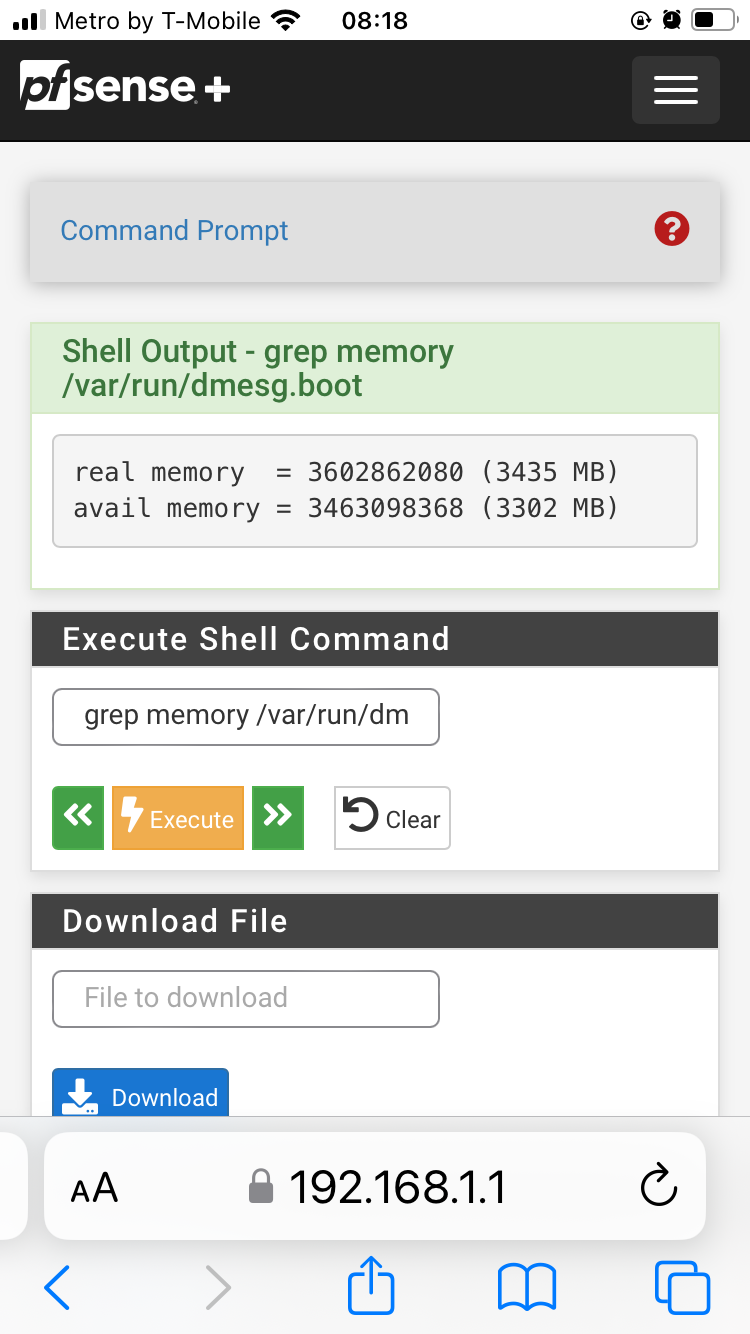Viewport: 750px width, 1334px height.
Task: Tap the 192.168.1.1 address bar
Action: [375, 1187]
